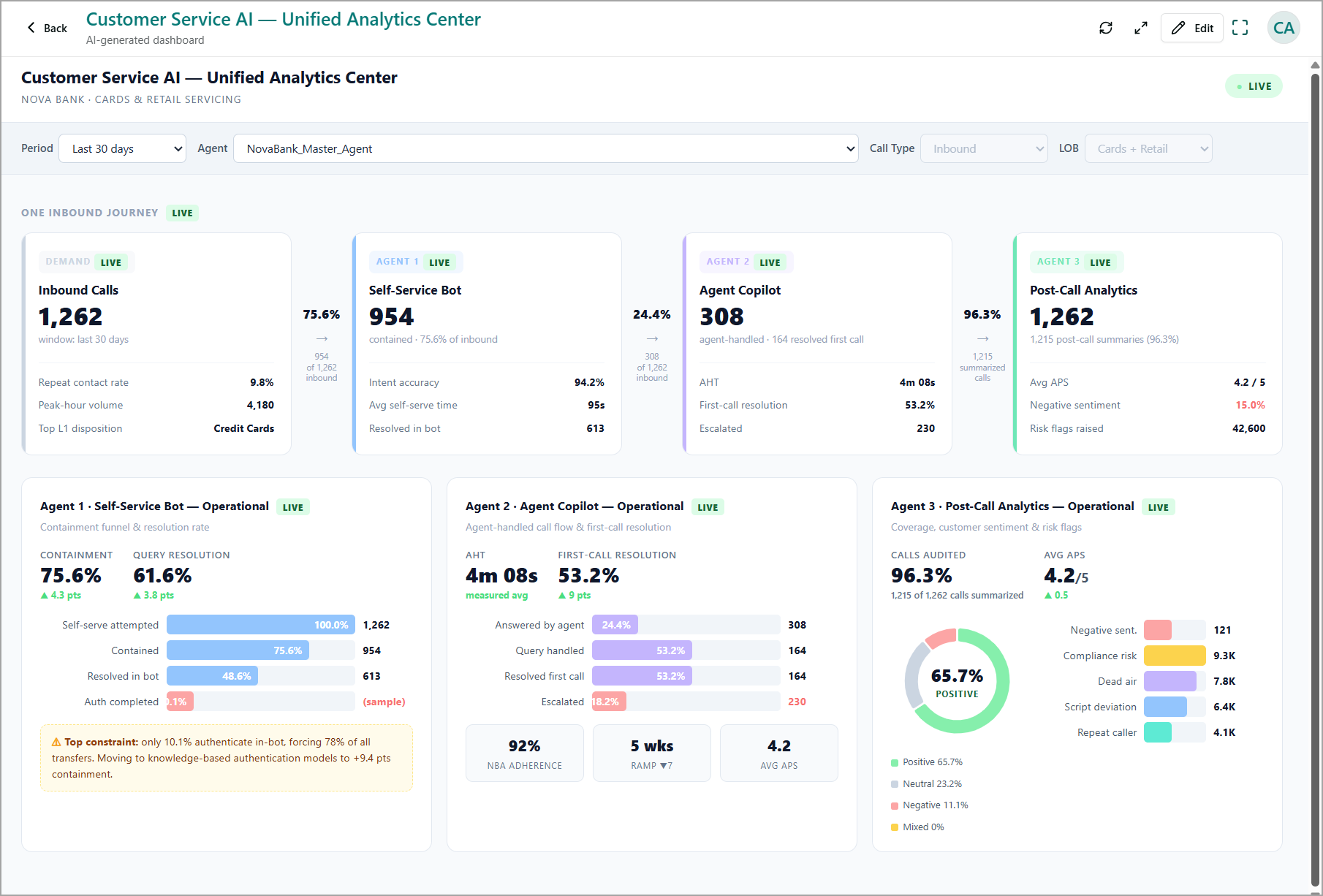Enter fullscreen using bracket corners icon
This screenshot has height=896, width=1323.
[1240, 28]
